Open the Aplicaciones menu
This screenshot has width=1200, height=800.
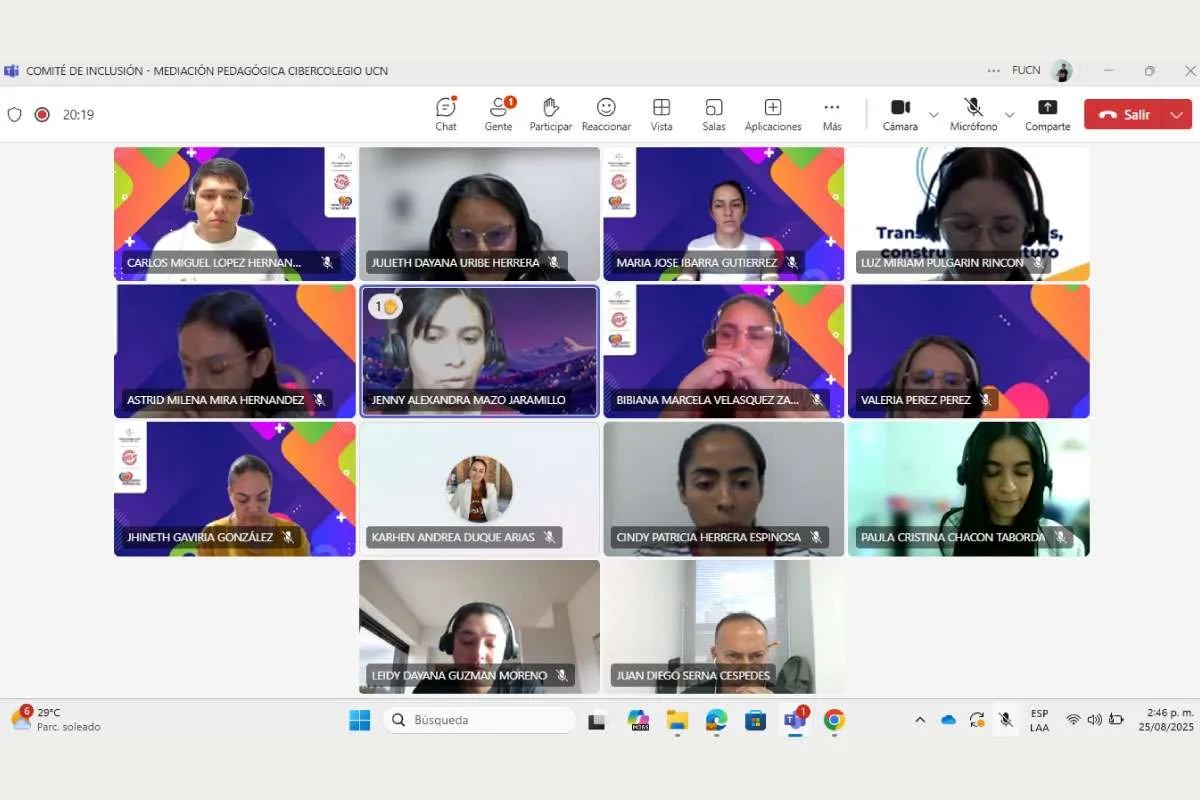click(772, 114)
